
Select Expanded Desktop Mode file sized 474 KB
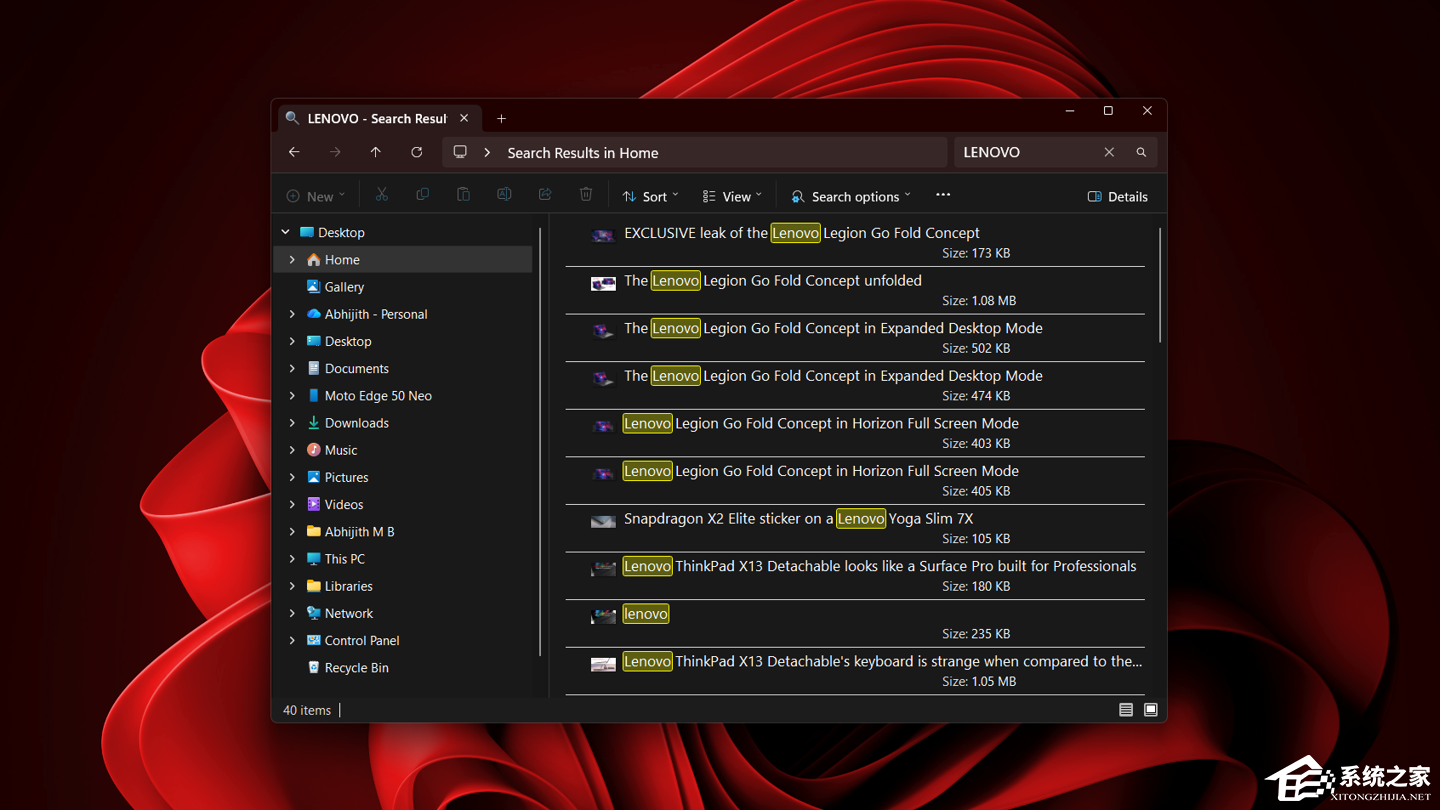tap(855, 386)
